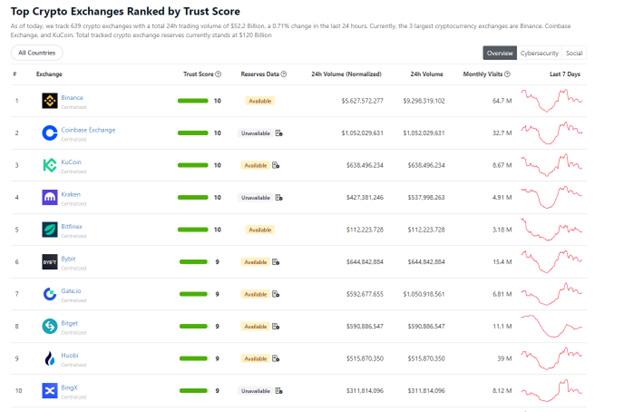Image resolution: width=624 pixels, height=412 pixels.
Task: Sort by the Trust Score column header
Action: [198, 74]
